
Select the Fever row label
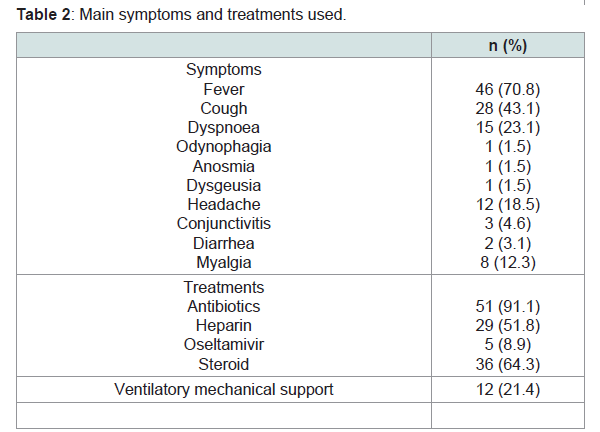tap(224, 90)
